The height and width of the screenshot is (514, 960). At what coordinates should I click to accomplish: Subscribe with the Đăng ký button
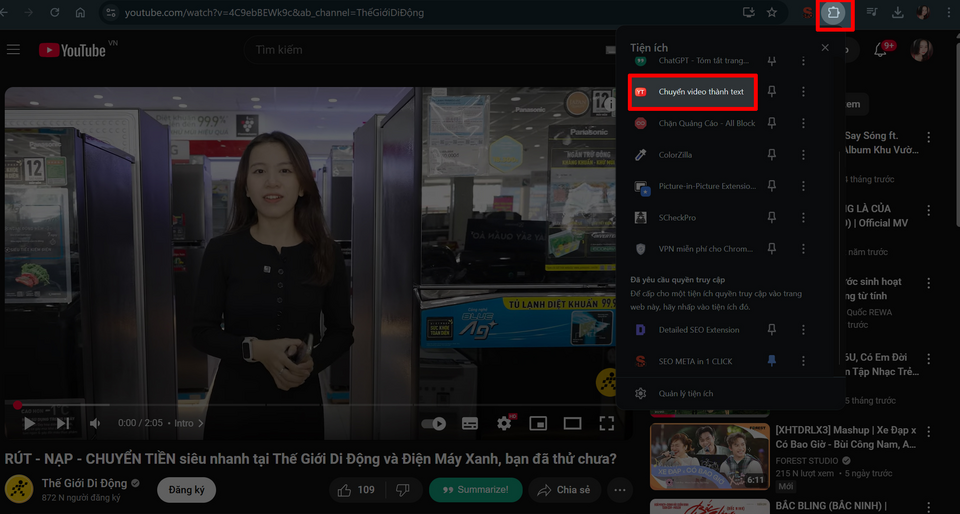187,490
